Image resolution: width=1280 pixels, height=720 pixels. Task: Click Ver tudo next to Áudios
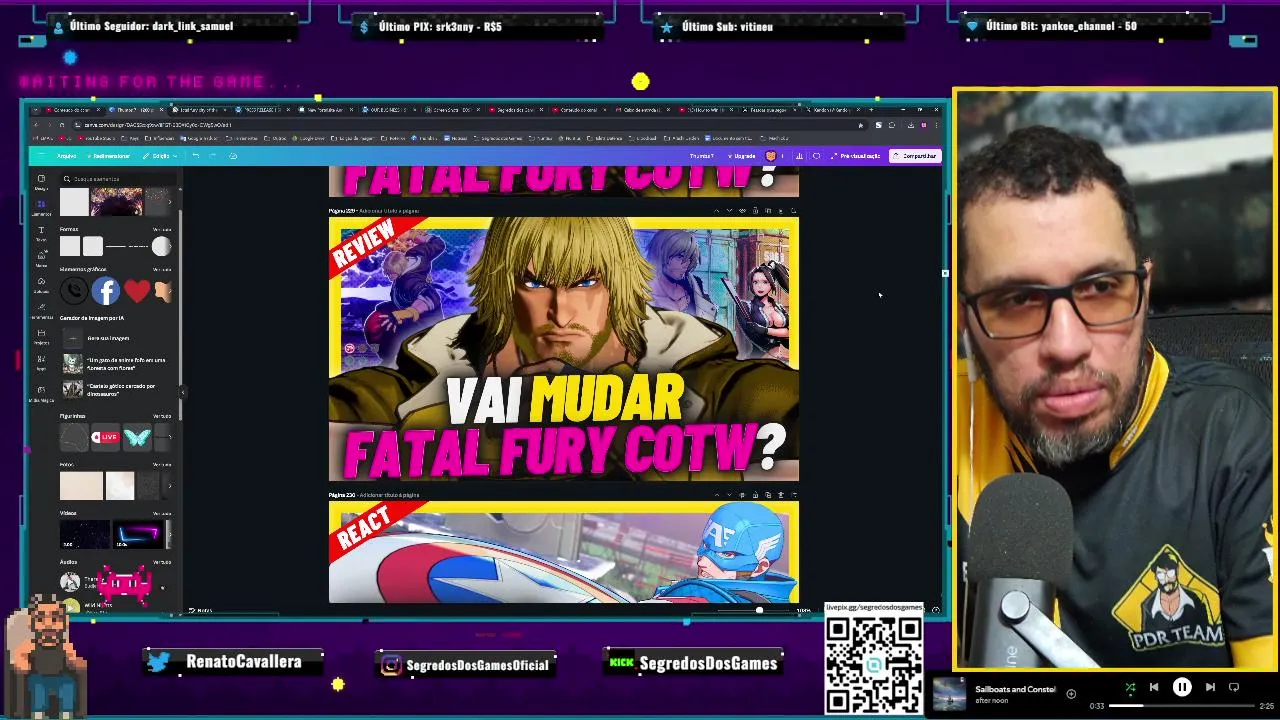point(162,562)
